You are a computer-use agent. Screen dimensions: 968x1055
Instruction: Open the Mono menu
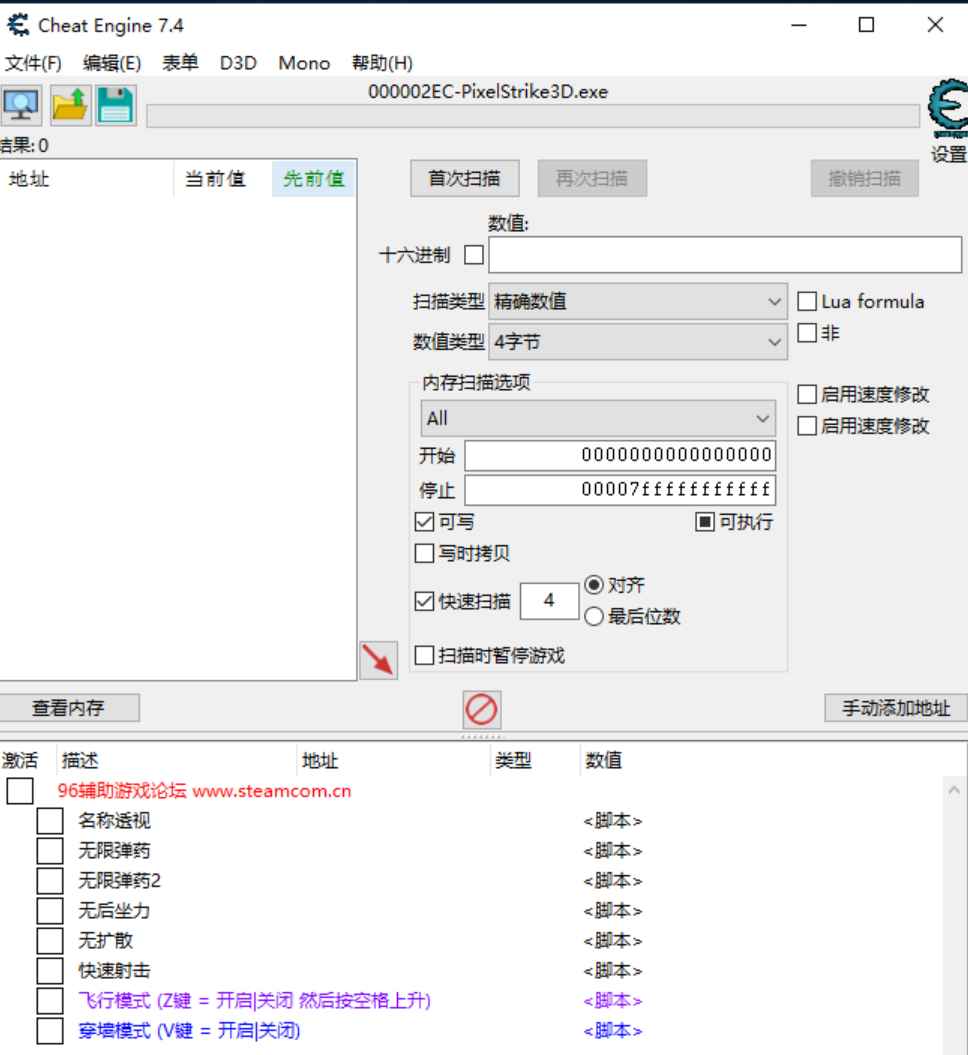click(x=304, y=63)
